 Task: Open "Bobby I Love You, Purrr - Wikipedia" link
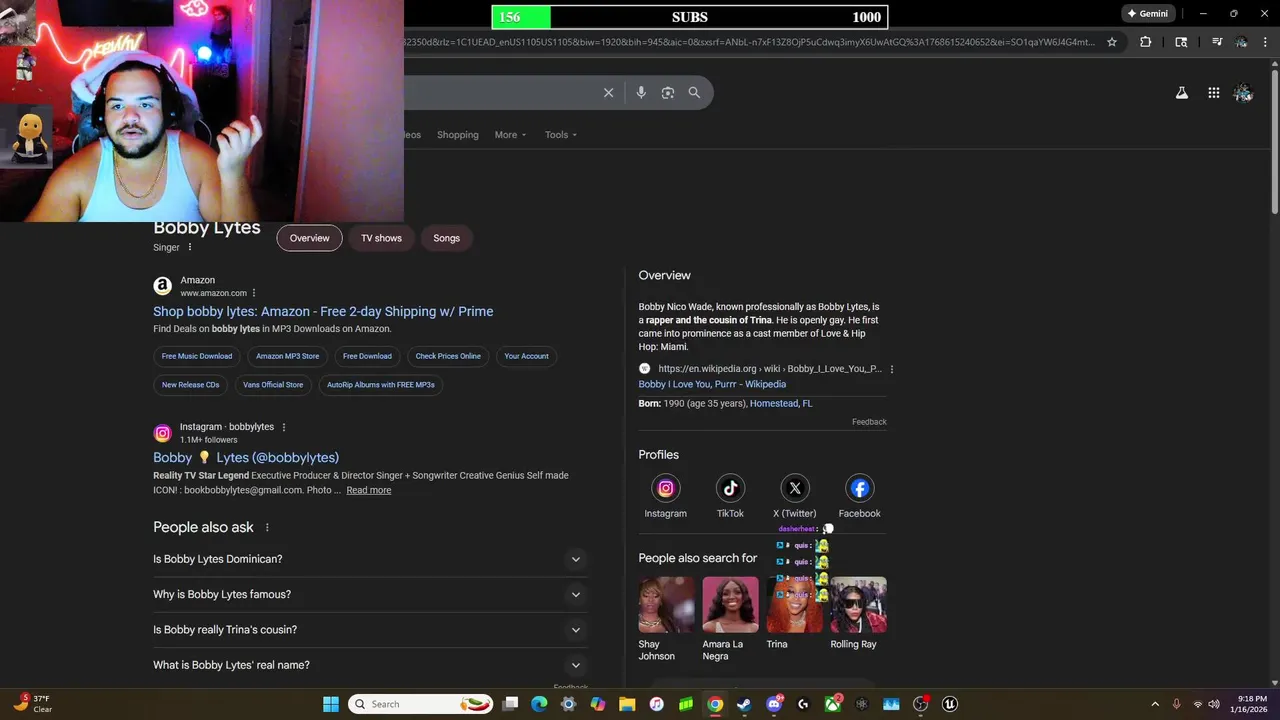pos(712,384)
